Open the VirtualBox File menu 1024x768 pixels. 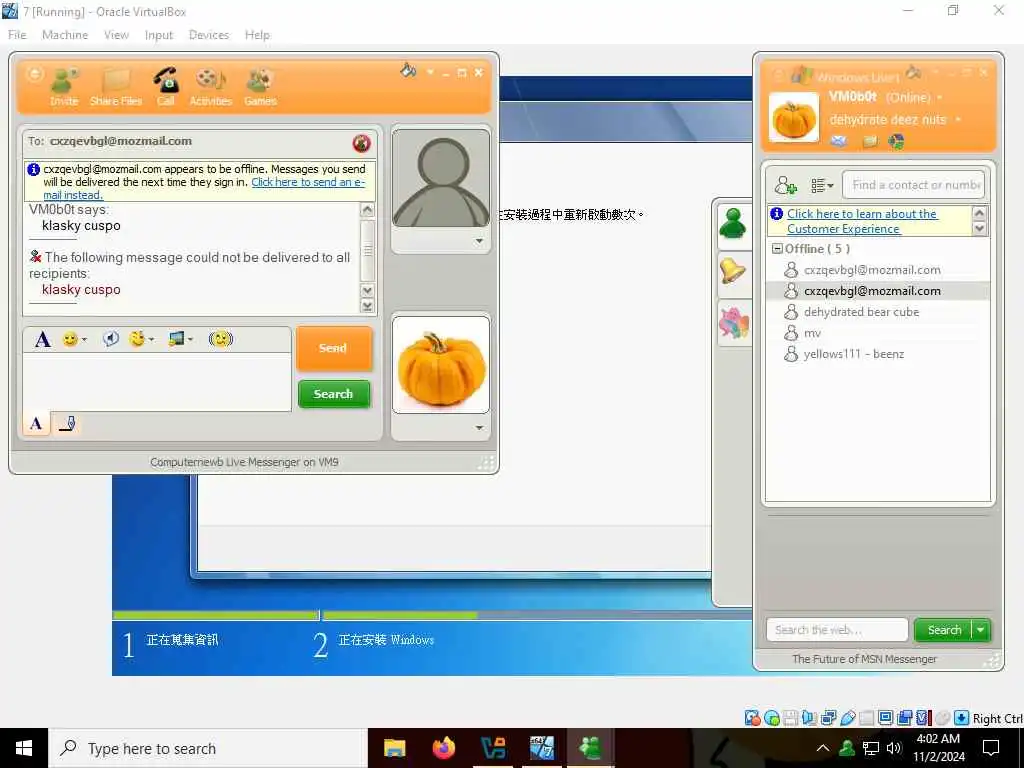point(17,35)
